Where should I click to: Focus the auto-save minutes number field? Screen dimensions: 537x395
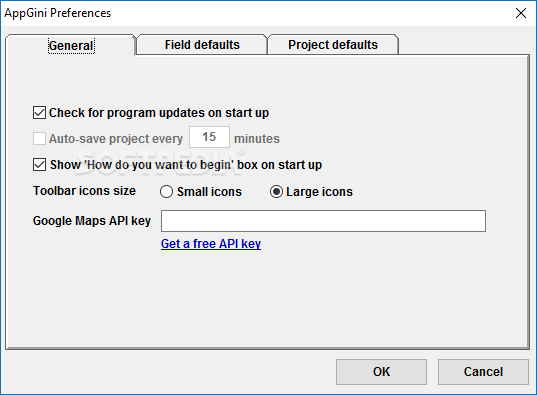(209, 137)
